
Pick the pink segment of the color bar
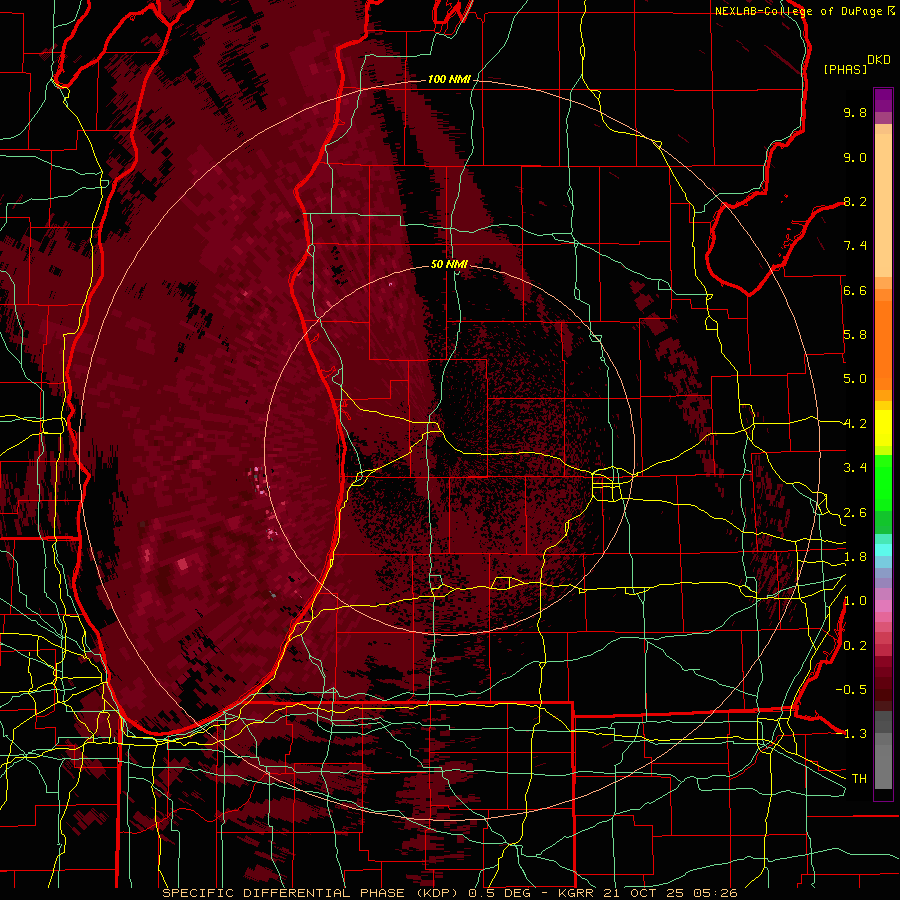pos(883,606)
